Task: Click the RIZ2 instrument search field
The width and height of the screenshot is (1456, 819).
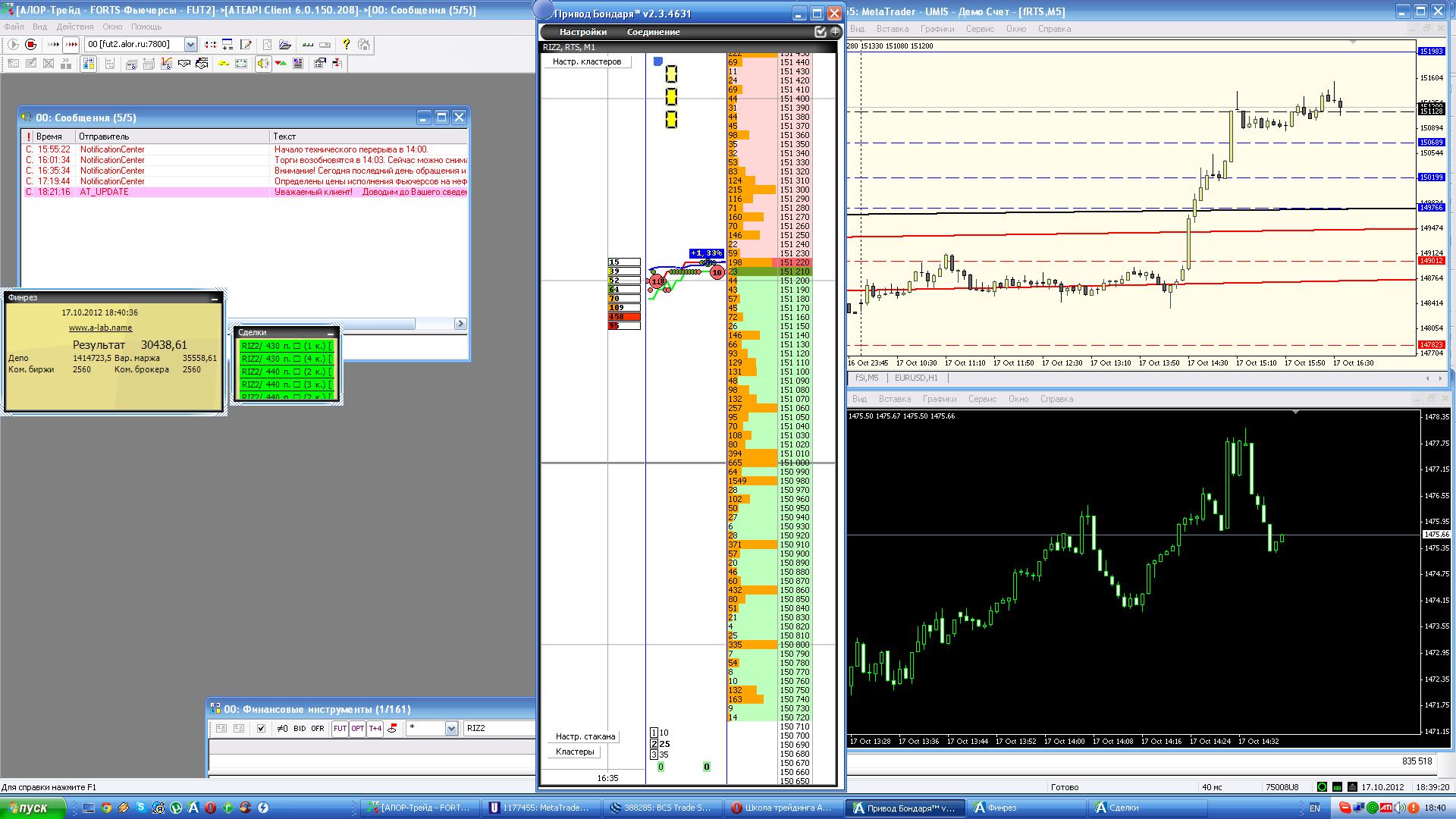Action: [x=498, y=728]
